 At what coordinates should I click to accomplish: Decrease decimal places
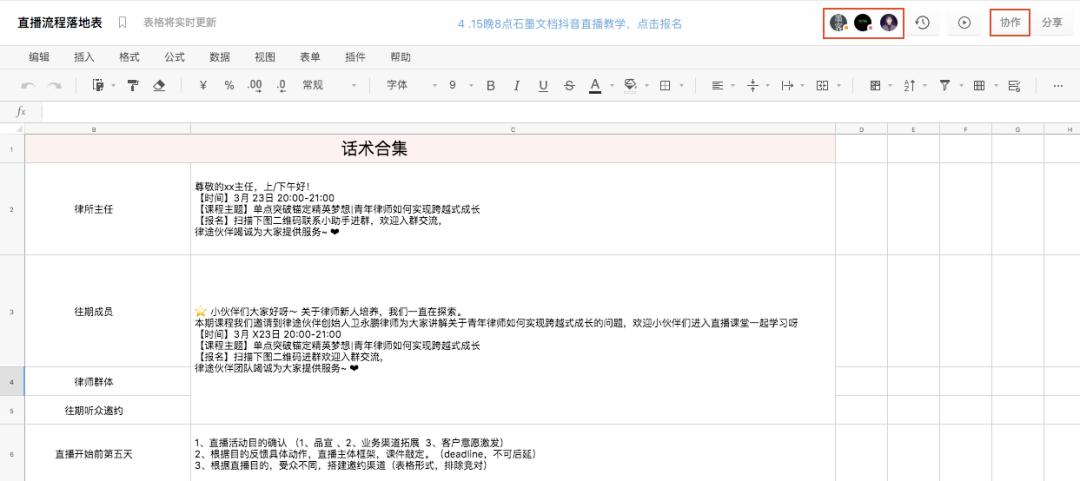[x=282, y=85]
